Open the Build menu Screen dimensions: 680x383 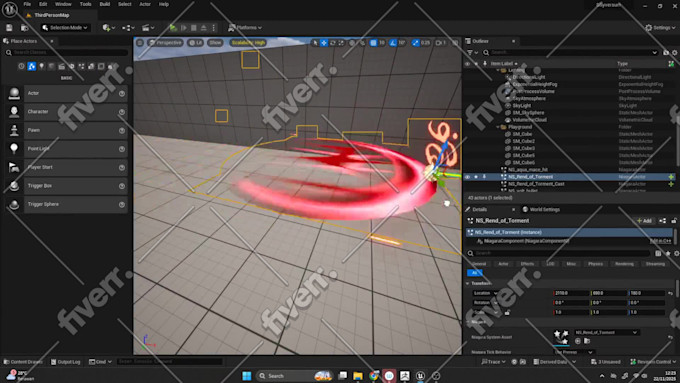tap(105, 4)
